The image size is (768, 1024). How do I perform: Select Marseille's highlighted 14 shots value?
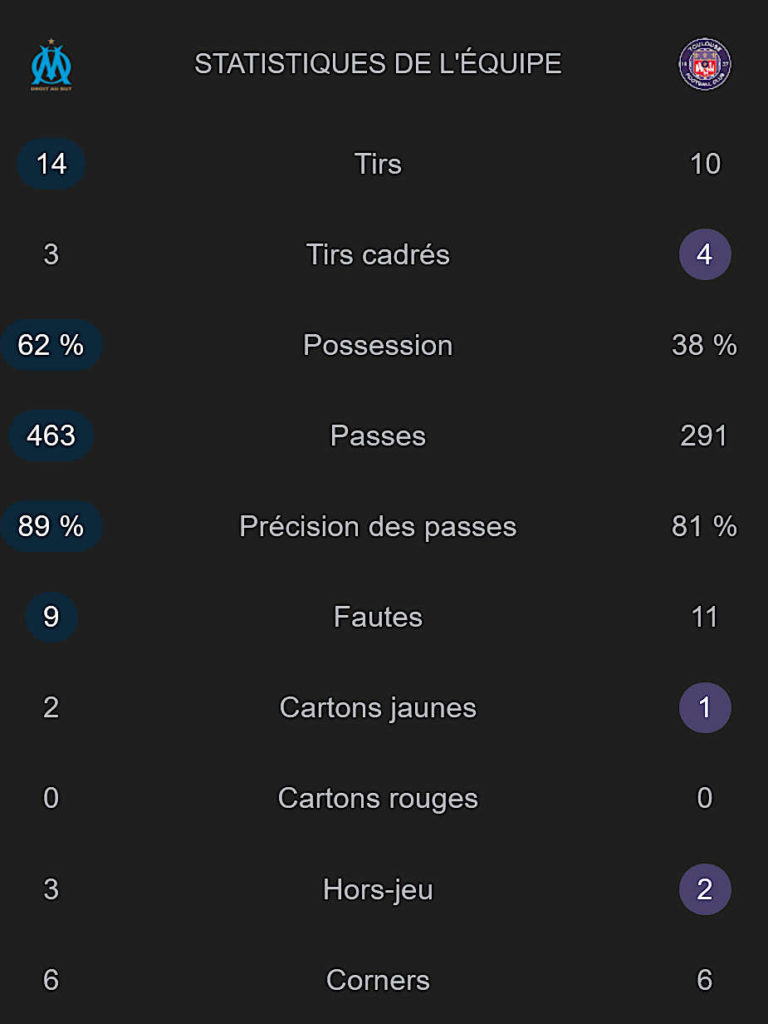(51, 164)
